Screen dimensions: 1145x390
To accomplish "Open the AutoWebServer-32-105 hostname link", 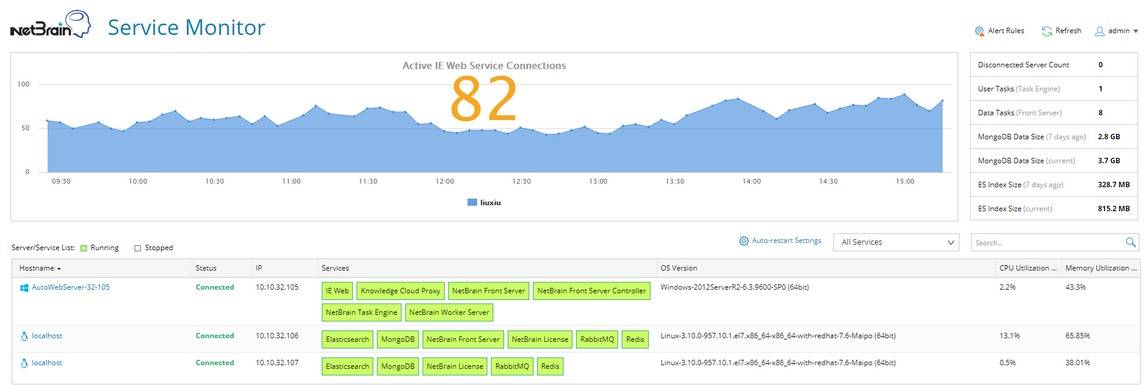I will coord(71,288).
